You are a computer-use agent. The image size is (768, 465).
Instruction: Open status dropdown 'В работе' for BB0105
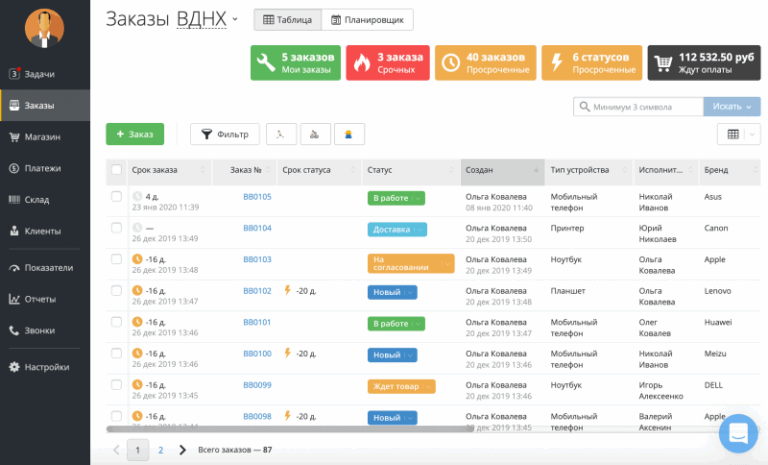tap(396, 198)
